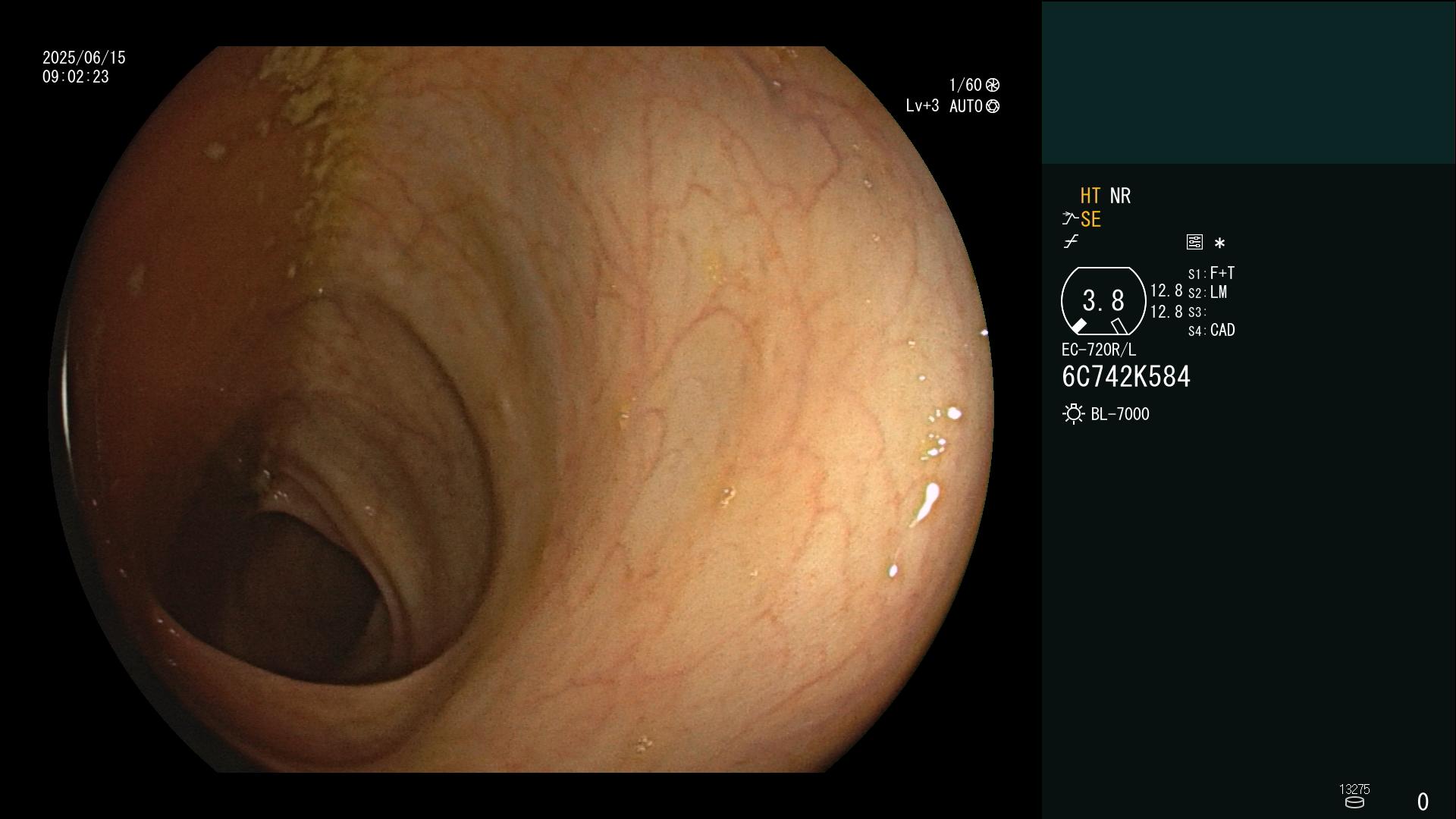This screenshot has width=1456, height=819.
Task: Click the EC-720R/L scope model text
Action: [1099, 350]
